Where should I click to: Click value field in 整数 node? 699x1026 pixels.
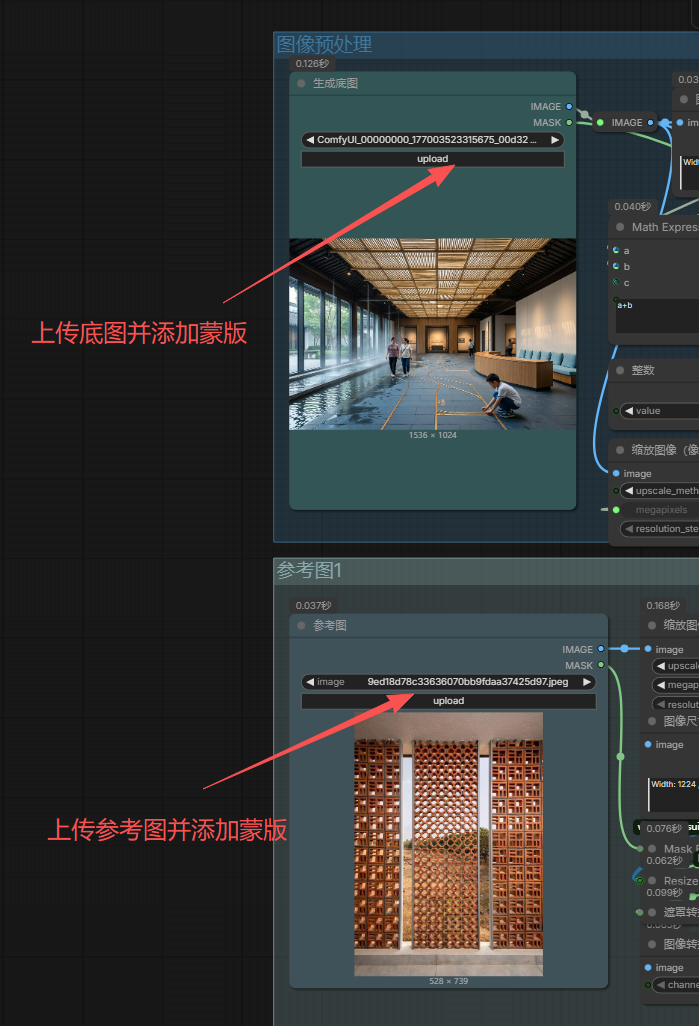tap(659, 411)
